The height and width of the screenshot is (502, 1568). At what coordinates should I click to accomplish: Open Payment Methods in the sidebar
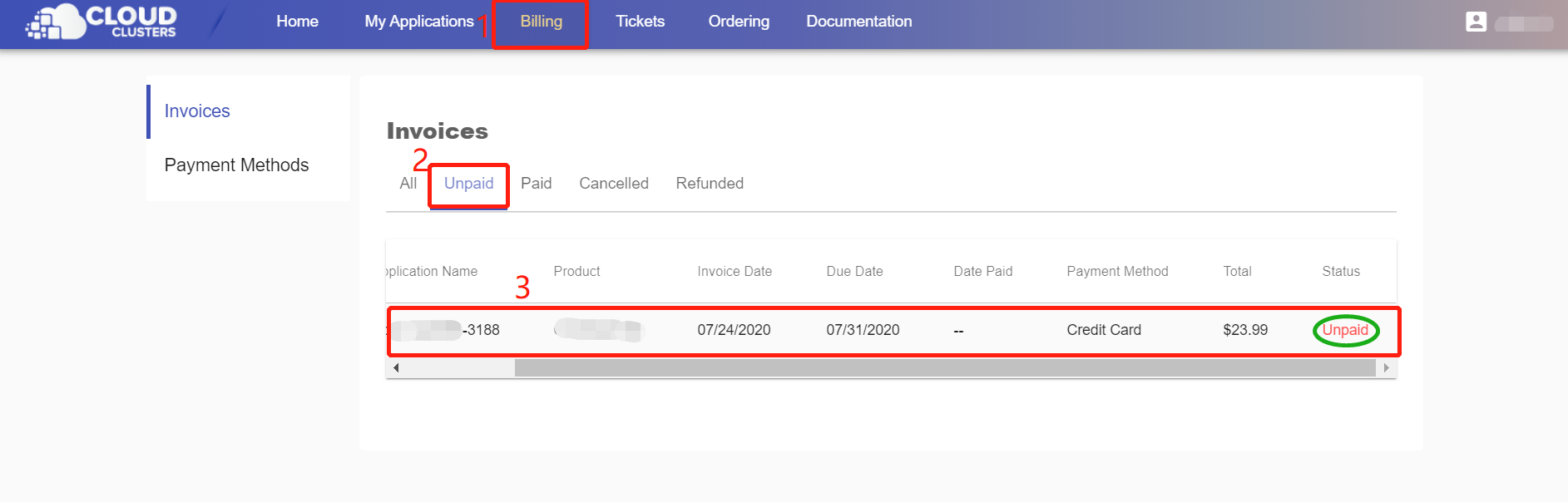coord(236,165)
